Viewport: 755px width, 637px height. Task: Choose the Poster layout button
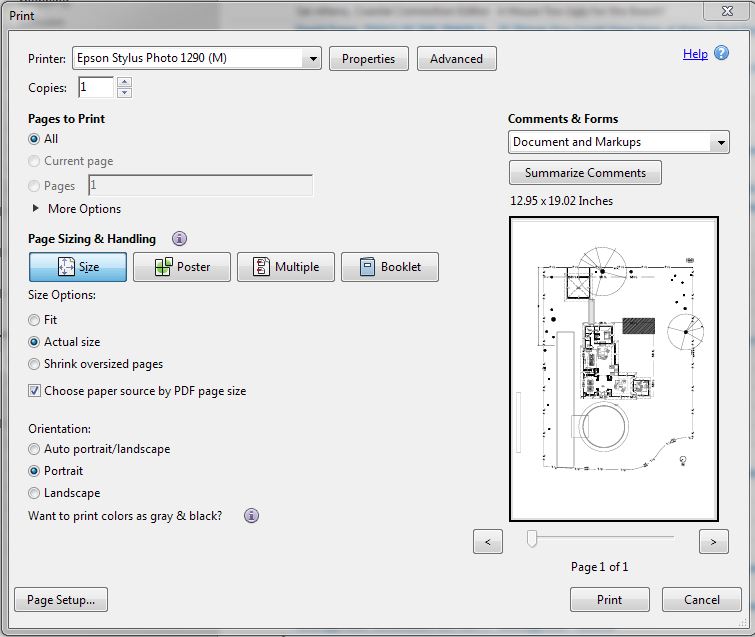click(x=182, y=267)
